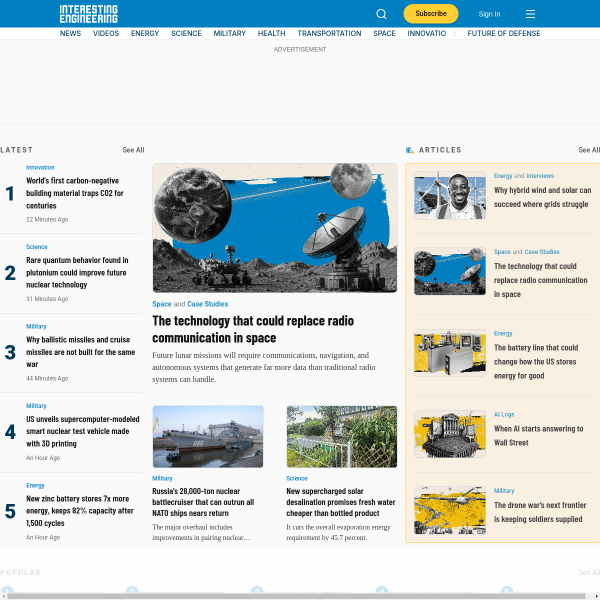Screen dimensions: 600x600
Task: Click the battery line article thumbnail
Action: click(450, 353)
